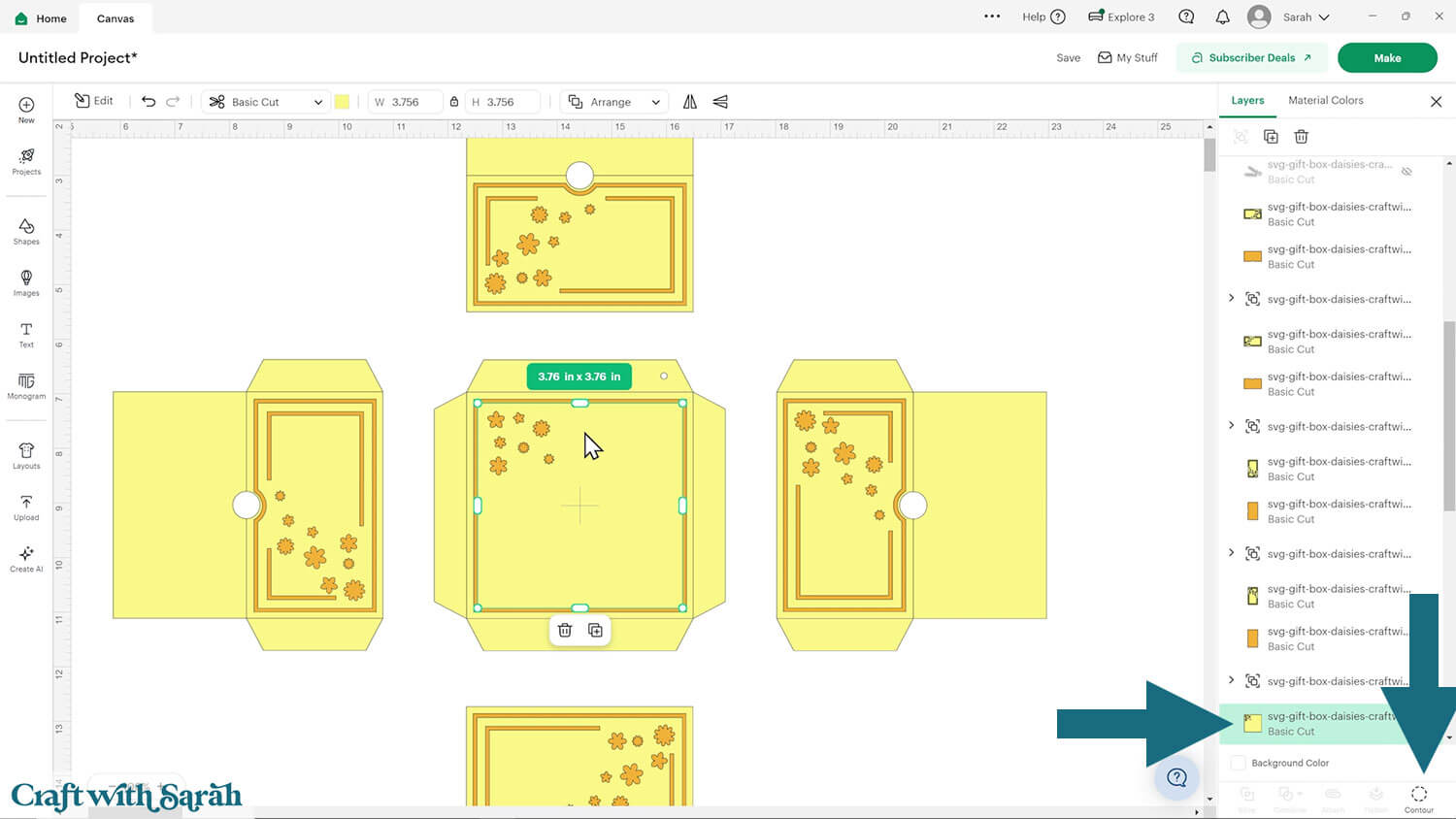Flip the selection horizontally
The height and width of the screenshot is (819, 1456).
pyautogui.click(x=690, y=102)
